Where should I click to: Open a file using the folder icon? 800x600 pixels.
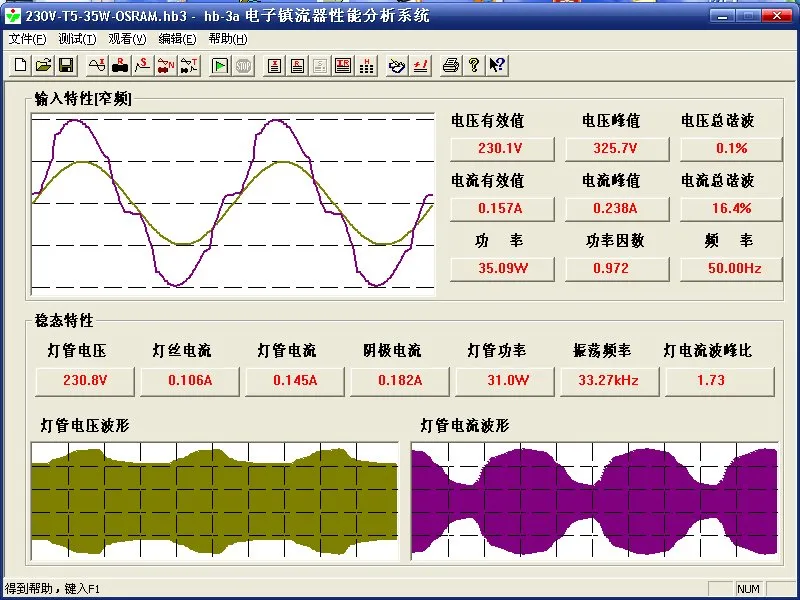[x=43, y=65]
